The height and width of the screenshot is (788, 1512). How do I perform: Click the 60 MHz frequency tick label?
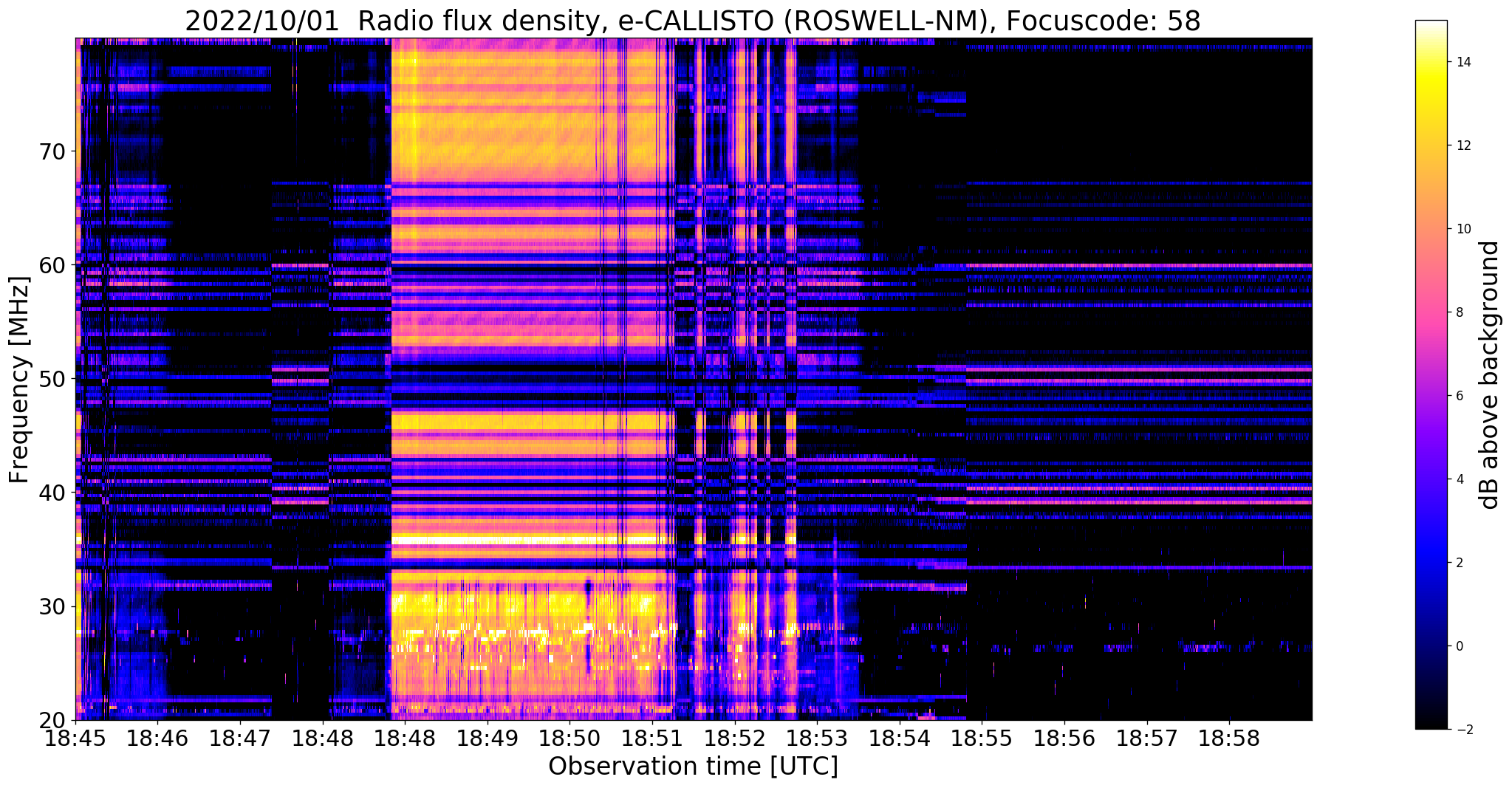coord(51,265)
